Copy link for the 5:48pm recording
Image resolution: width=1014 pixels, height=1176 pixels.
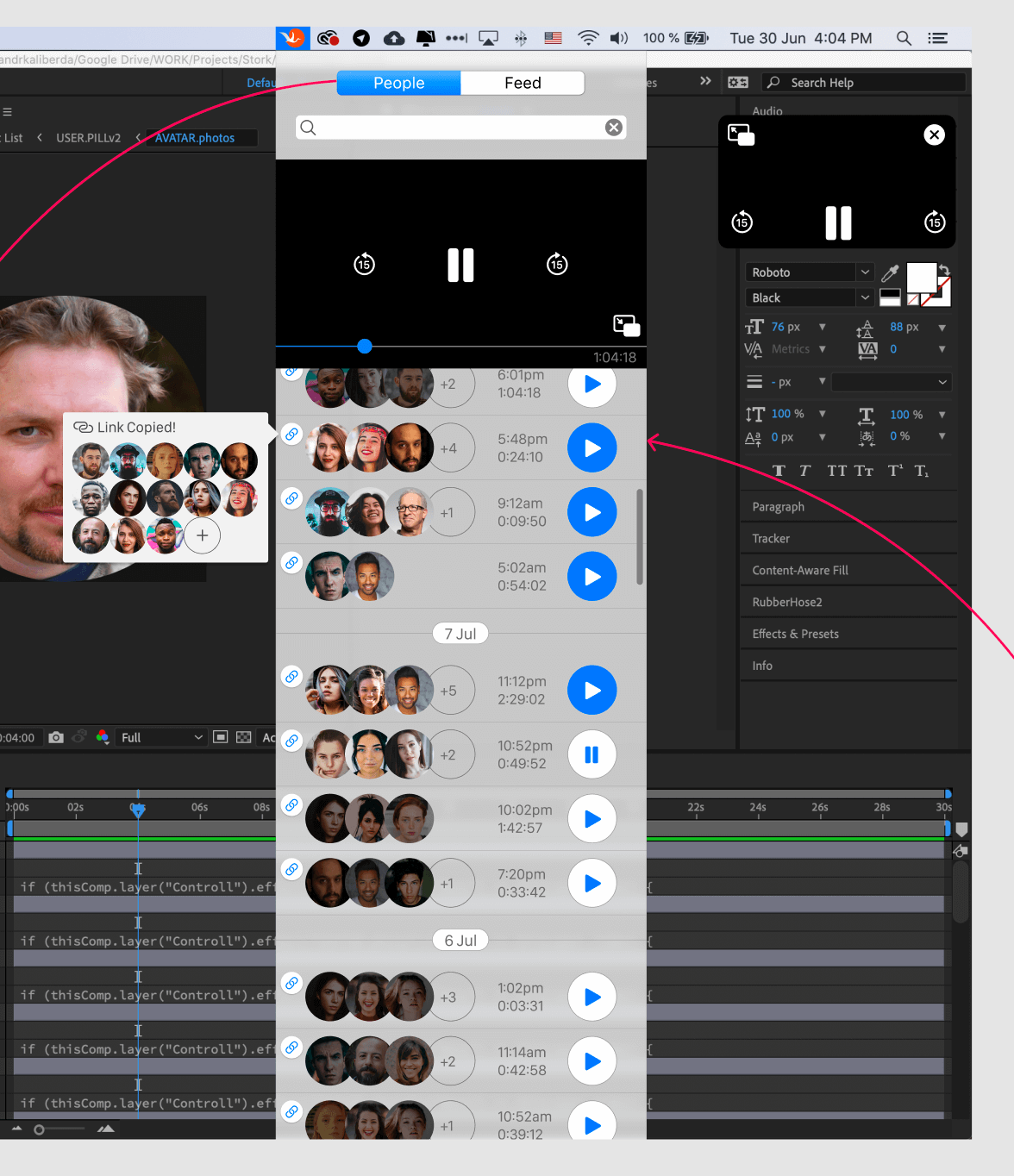pyautogui.click(x=292, y=435)
